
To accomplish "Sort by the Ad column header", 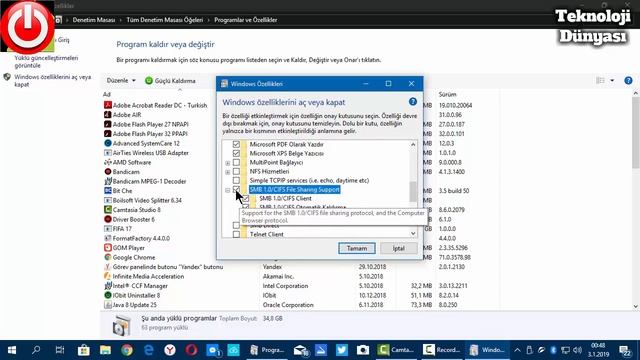I will 107,94.
